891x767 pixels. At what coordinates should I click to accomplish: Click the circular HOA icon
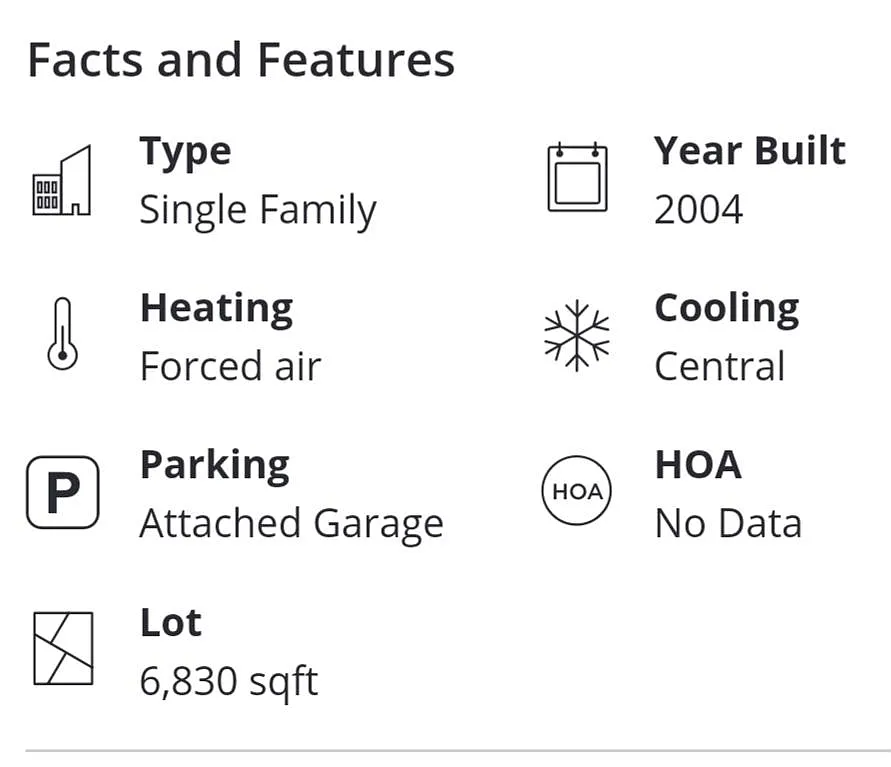pos(577,491)
